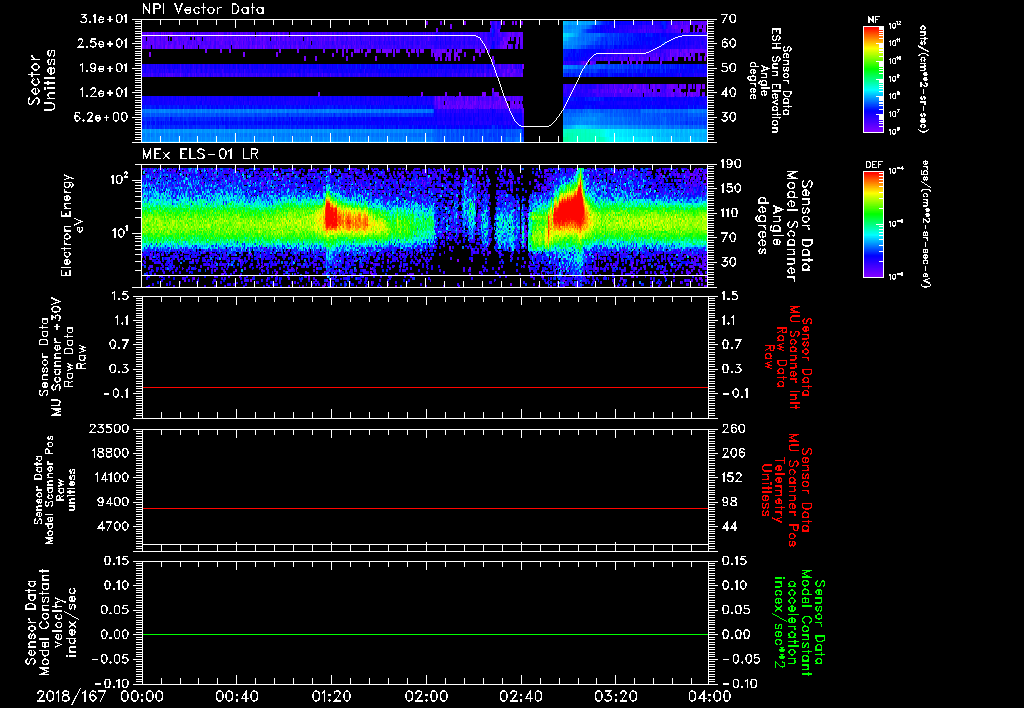Click the 00:00 time axis label
Viewport: 1024px width, 708px height.
tap(142, 696)
